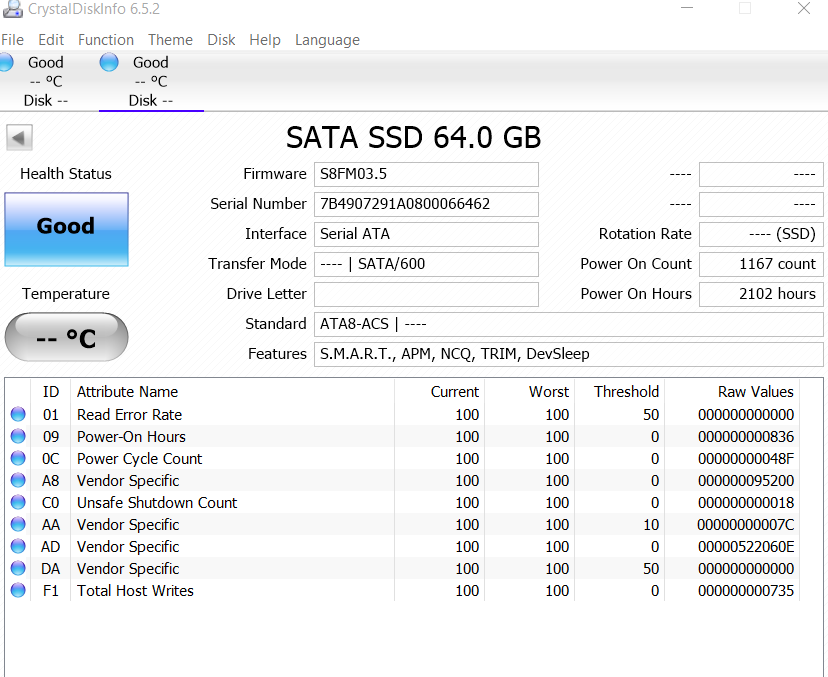Open the Edit menu
Image resolution: width=828 pixels, height=677 pixels.
pos(51,40)
